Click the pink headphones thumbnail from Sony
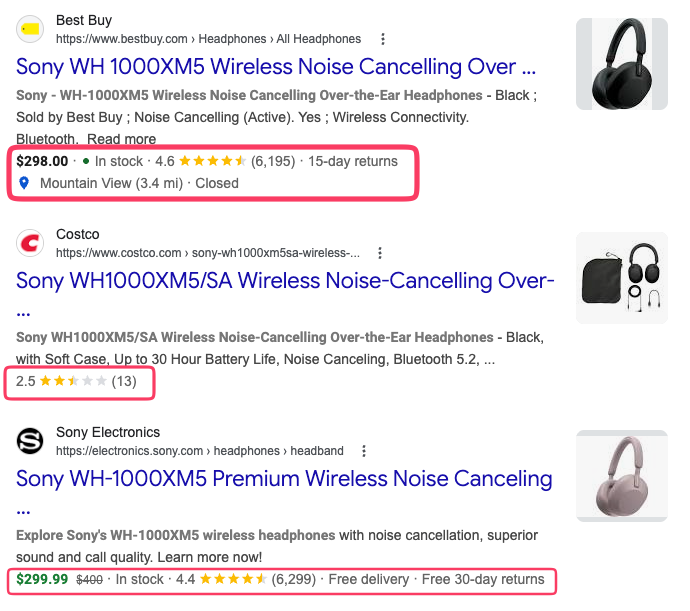The height and width of the screenshot is (611, 690). click(x=622, y=476)
